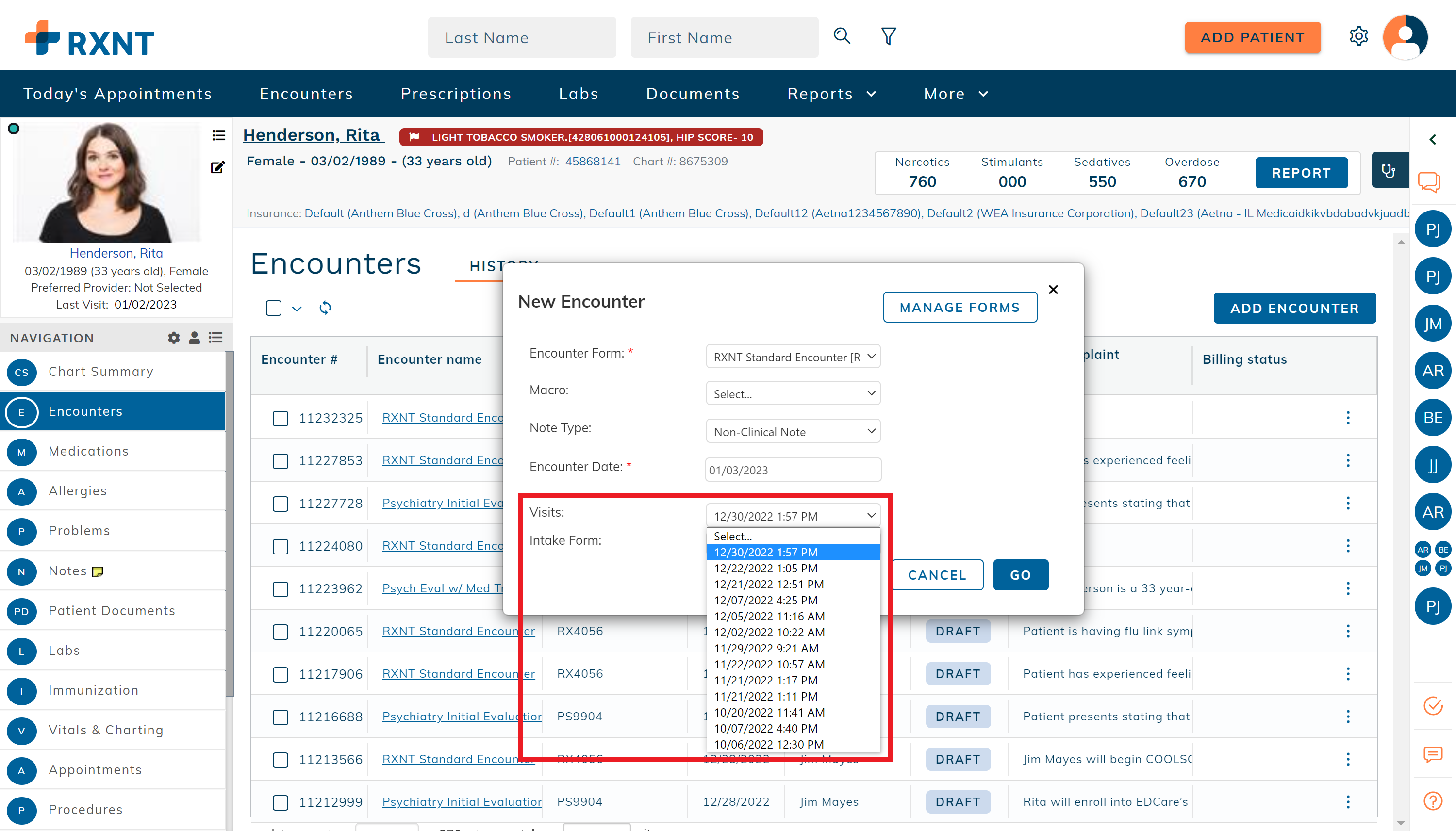Click the JJ user badge
Image resolution: width=1456 pixels, height=831 pixels.
(1433, 465)
